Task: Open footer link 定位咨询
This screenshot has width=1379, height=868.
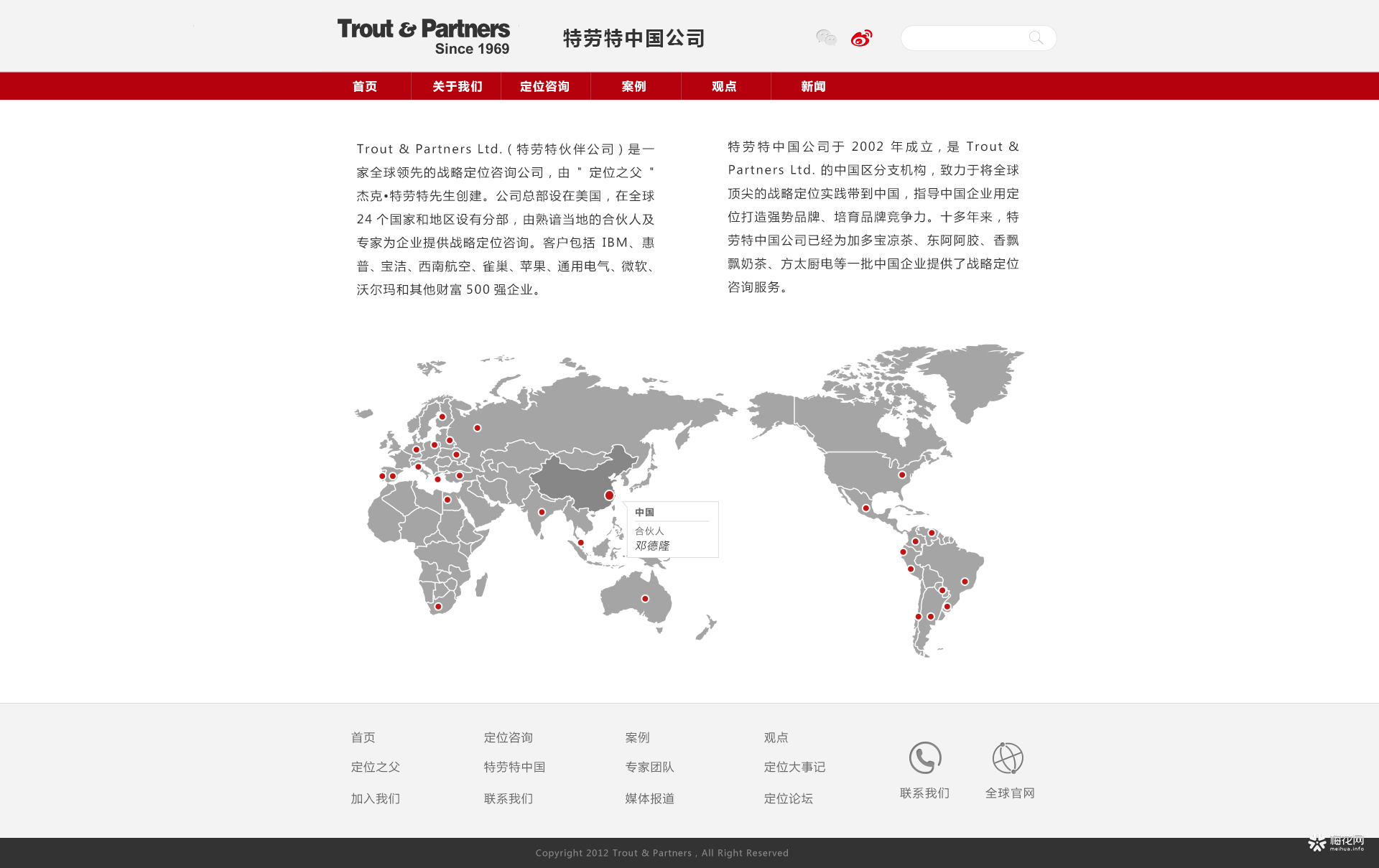Action: [x=509, y=737]
